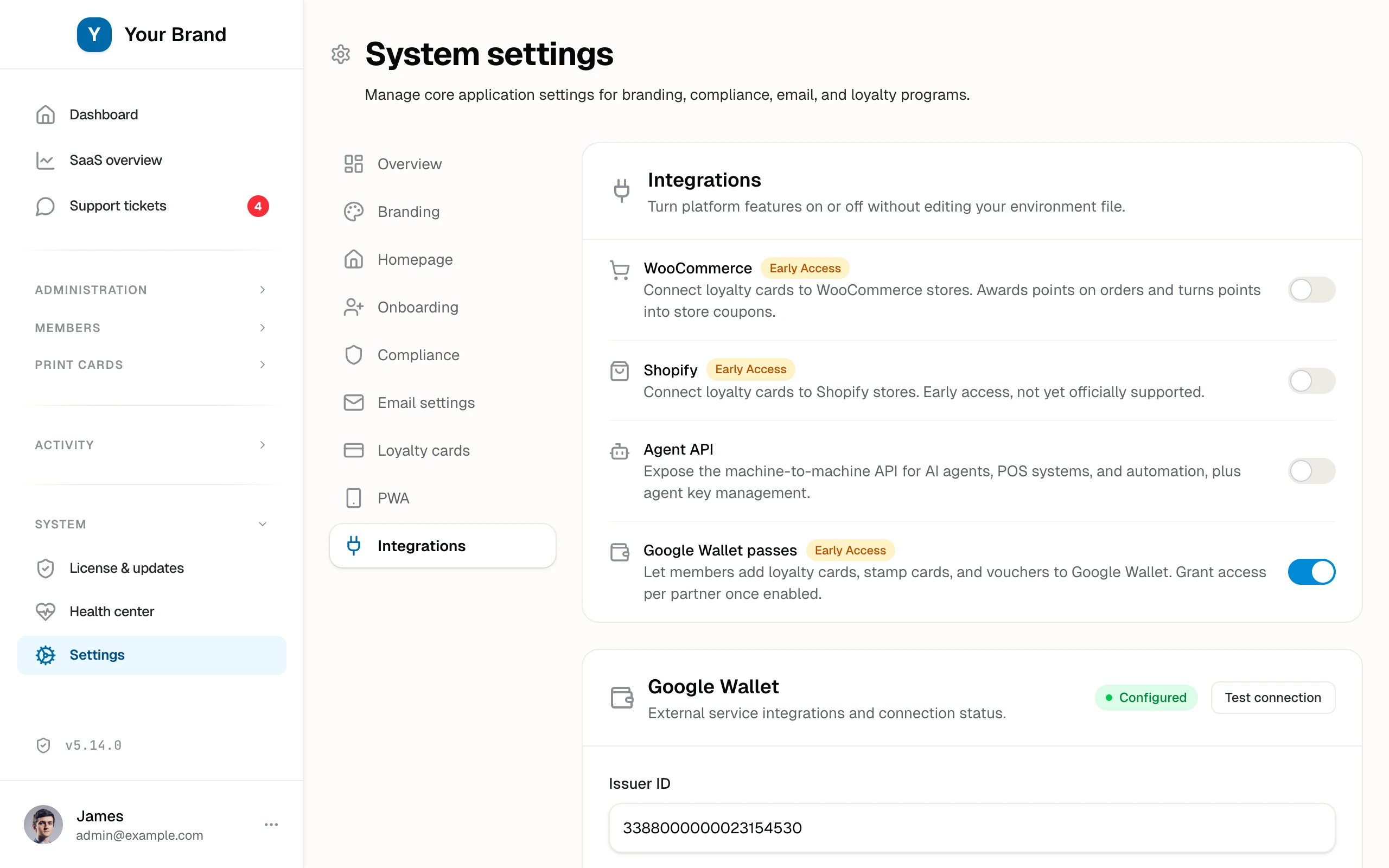Click the version shield icon

(x=43, y=745)
